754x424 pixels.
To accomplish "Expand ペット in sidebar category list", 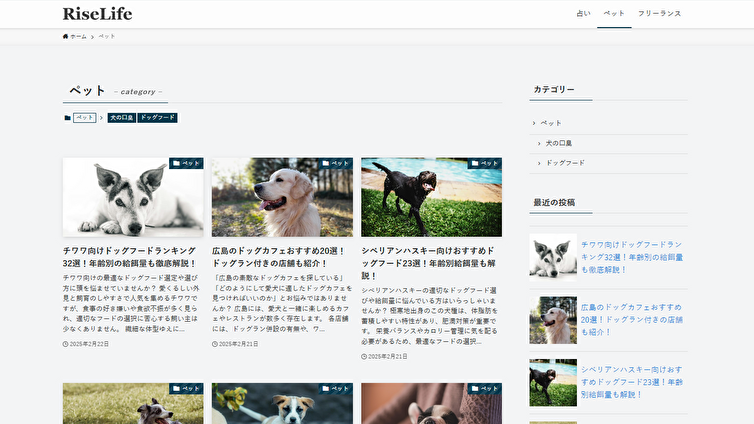I will (551, 123).
